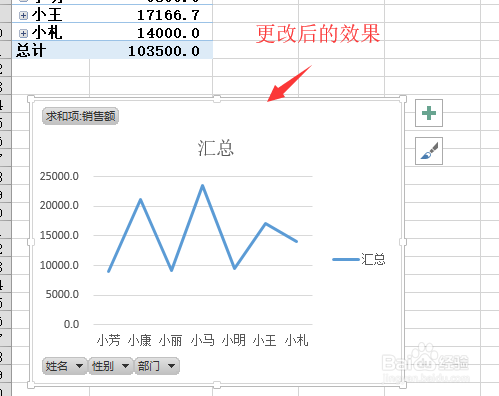Click the cell with value 14000.0

[168, 33]
